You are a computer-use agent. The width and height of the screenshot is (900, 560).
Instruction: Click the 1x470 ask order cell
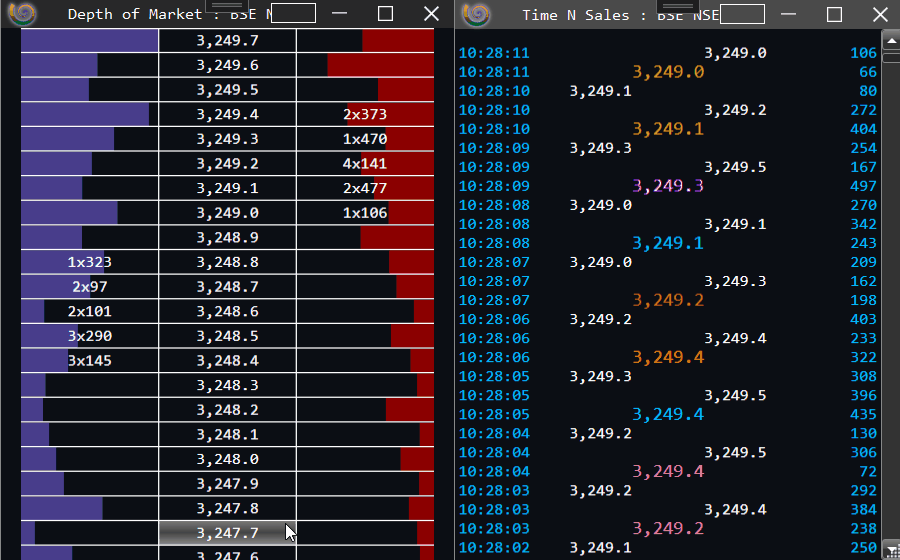pyautogui.click(x=365, y=139)
